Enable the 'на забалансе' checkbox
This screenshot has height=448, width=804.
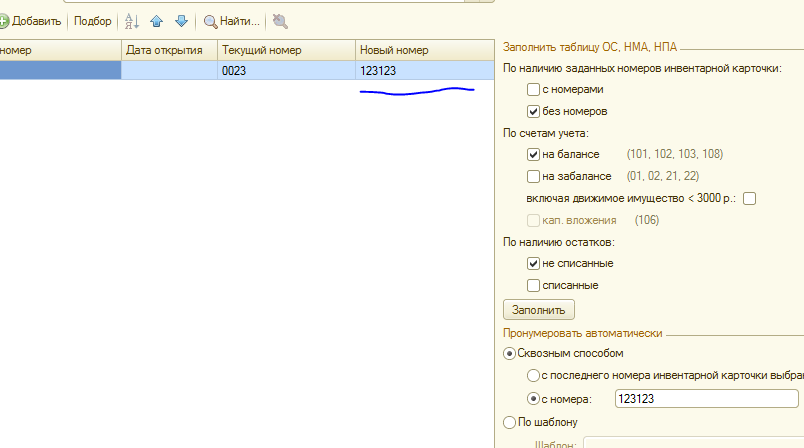tap(533, 176)
